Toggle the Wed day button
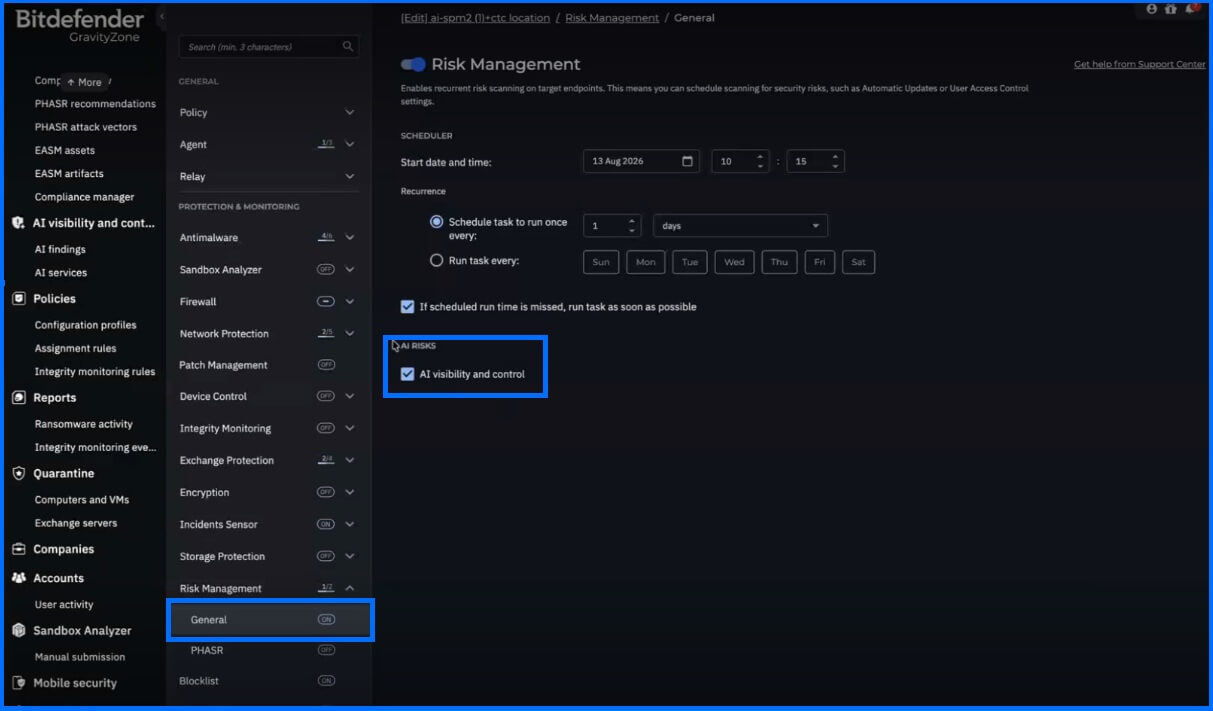This screenshot has height=711, width=1213. 734,262
